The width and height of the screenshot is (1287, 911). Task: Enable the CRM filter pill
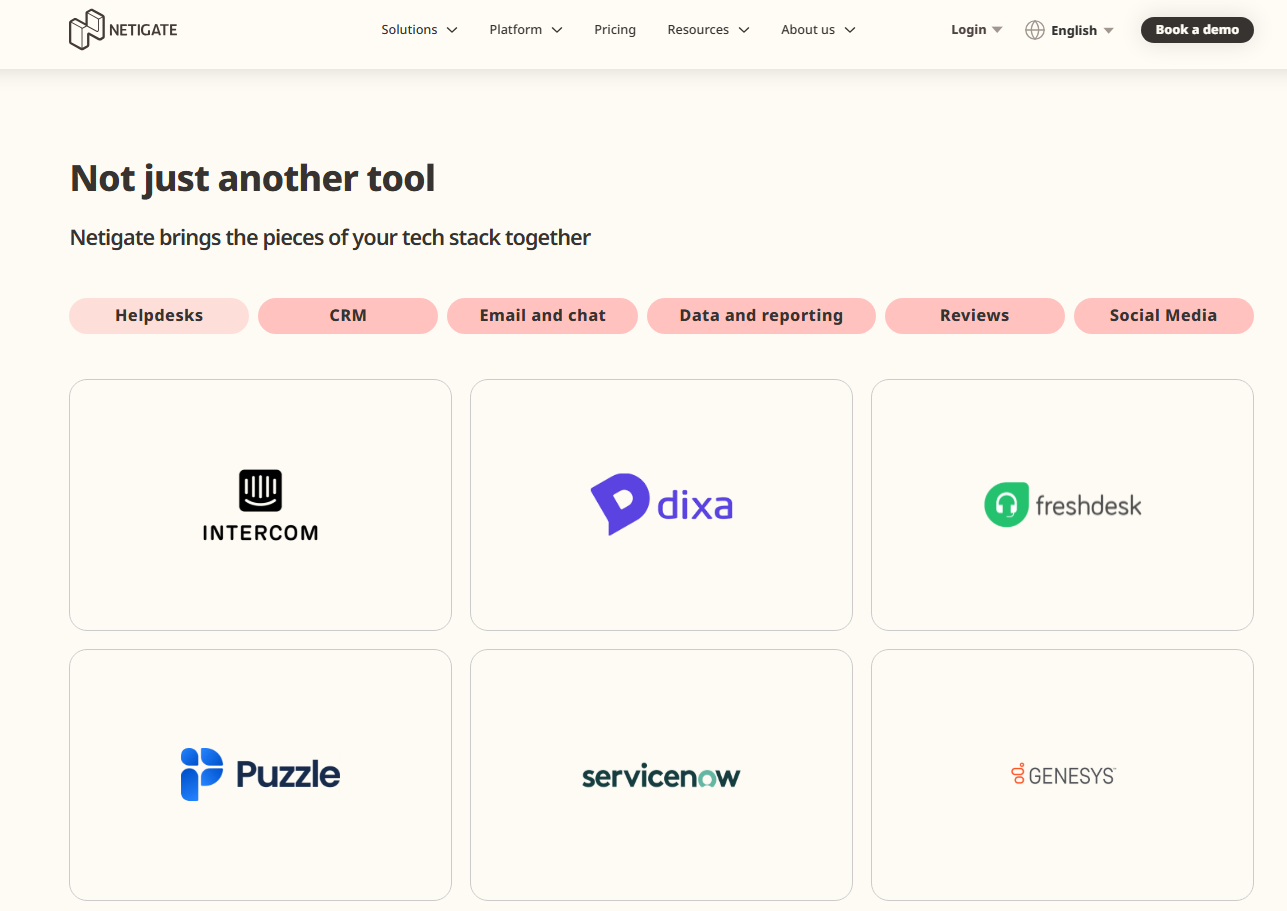pos(347,315)
